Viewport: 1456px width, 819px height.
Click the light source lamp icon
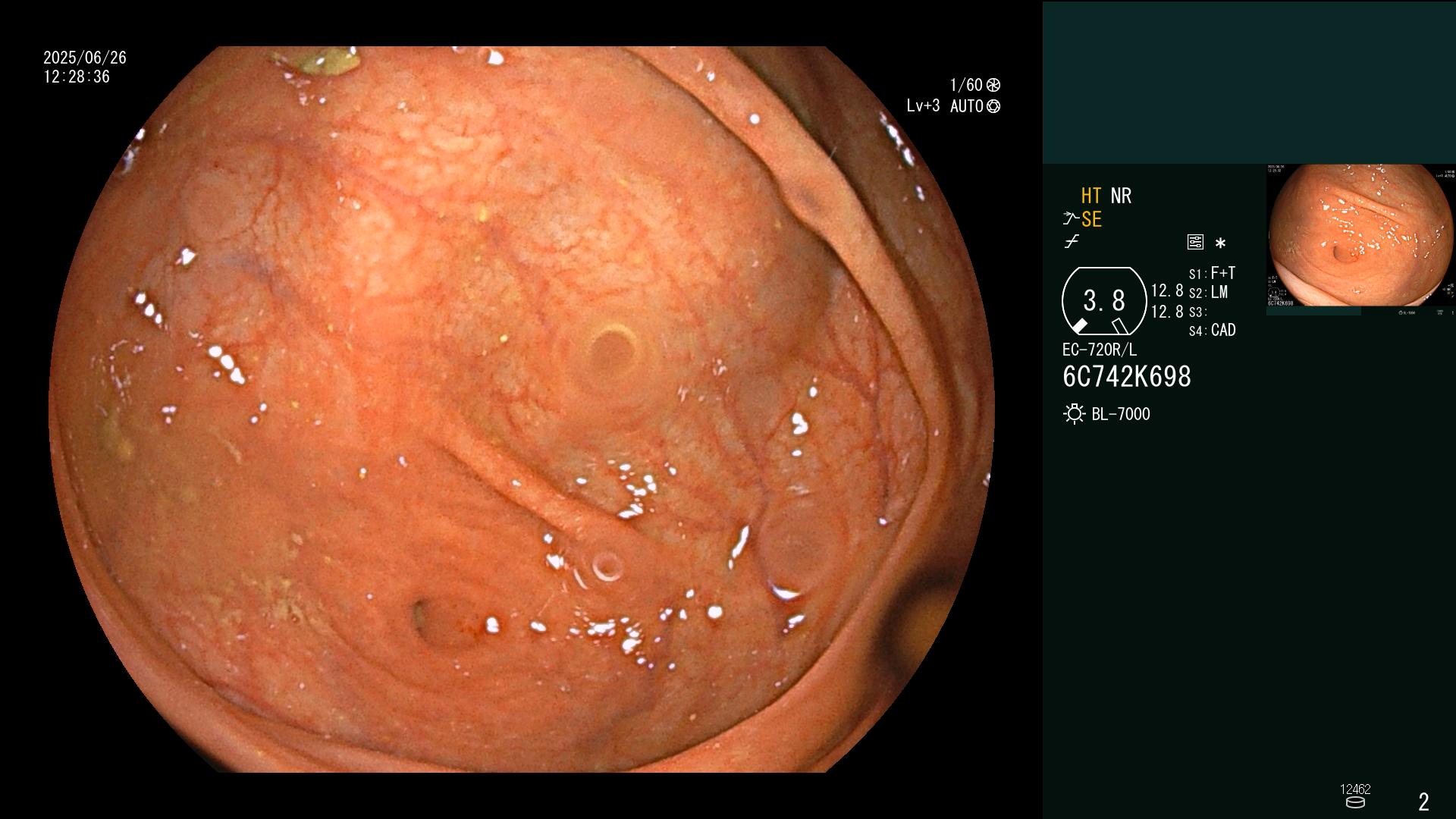pyautogui.click(x=1074, y=414)
